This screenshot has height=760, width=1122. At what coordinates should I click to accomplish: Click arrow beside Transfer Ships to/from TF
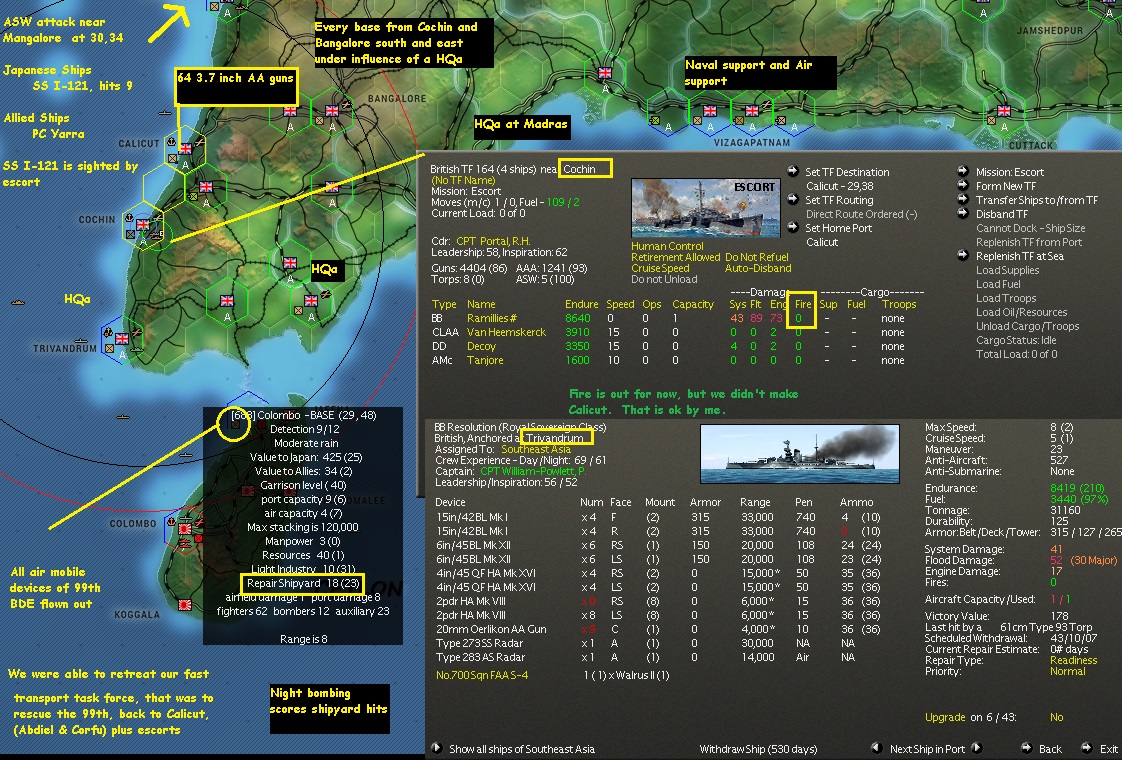(x=963, y=200)
